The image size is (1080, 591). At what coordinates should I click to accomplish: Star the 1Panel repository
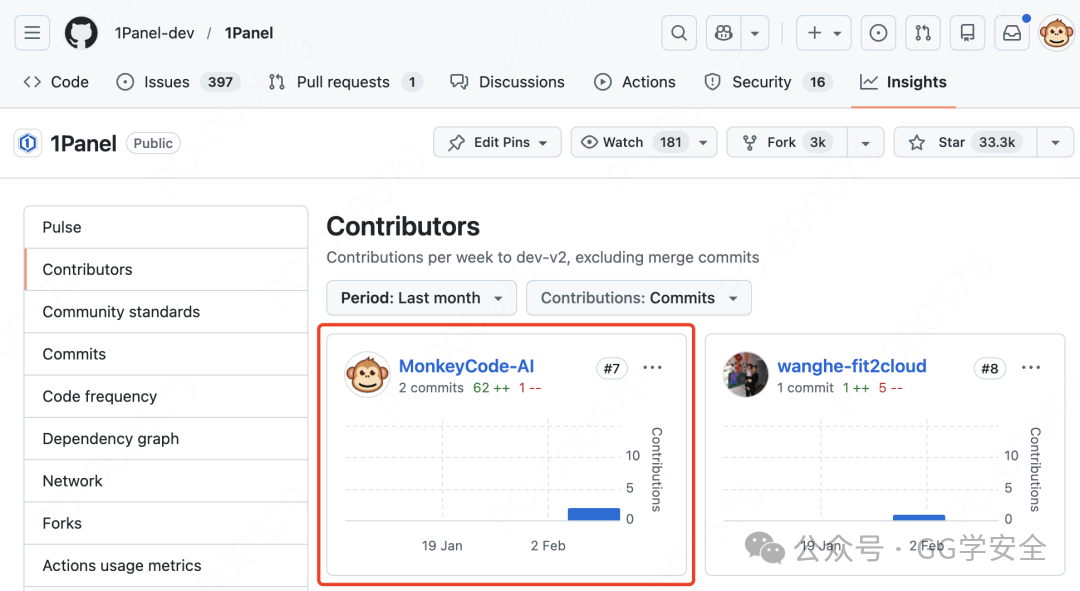(965, 143)
